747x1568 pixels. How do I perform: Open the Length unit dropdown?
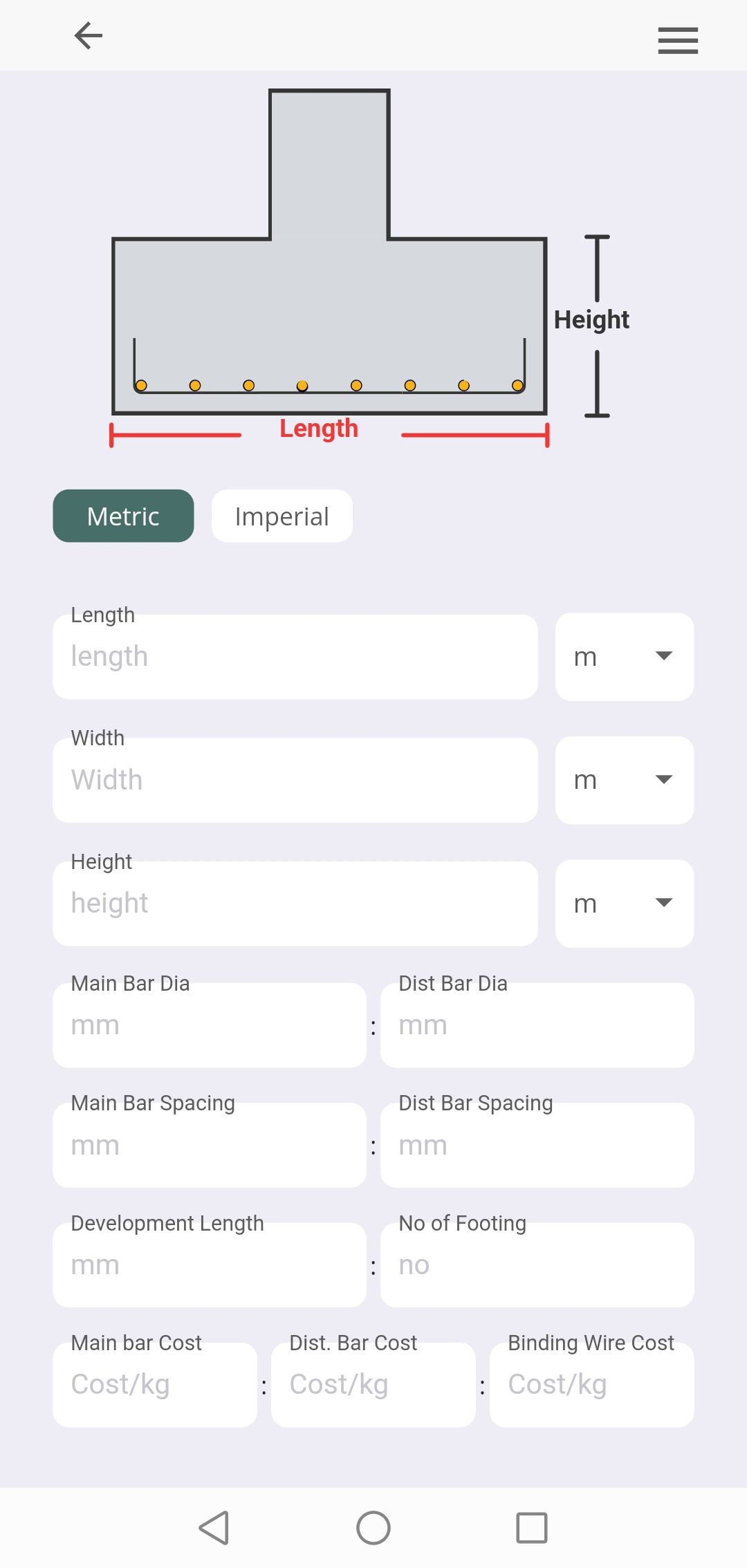(x=624, y=657)
